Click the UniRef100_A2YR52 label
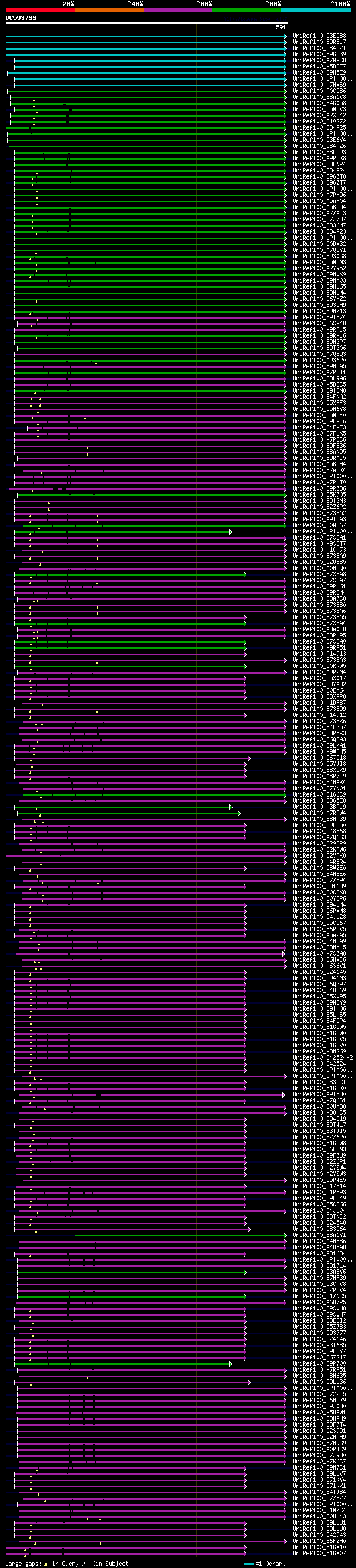 click(x=319, y=269)
